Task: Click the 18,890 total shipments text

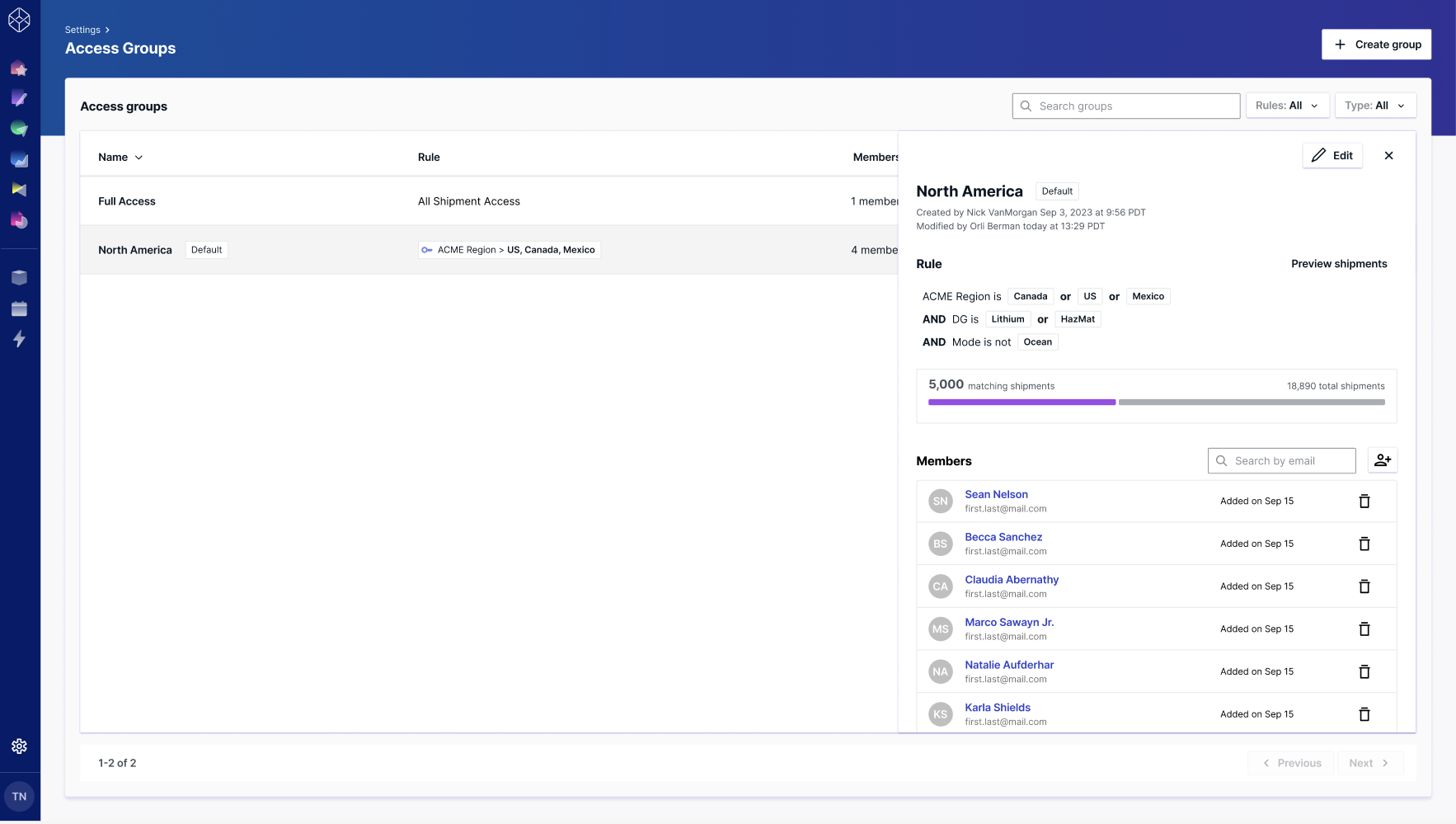Action: pos(1336,386)
